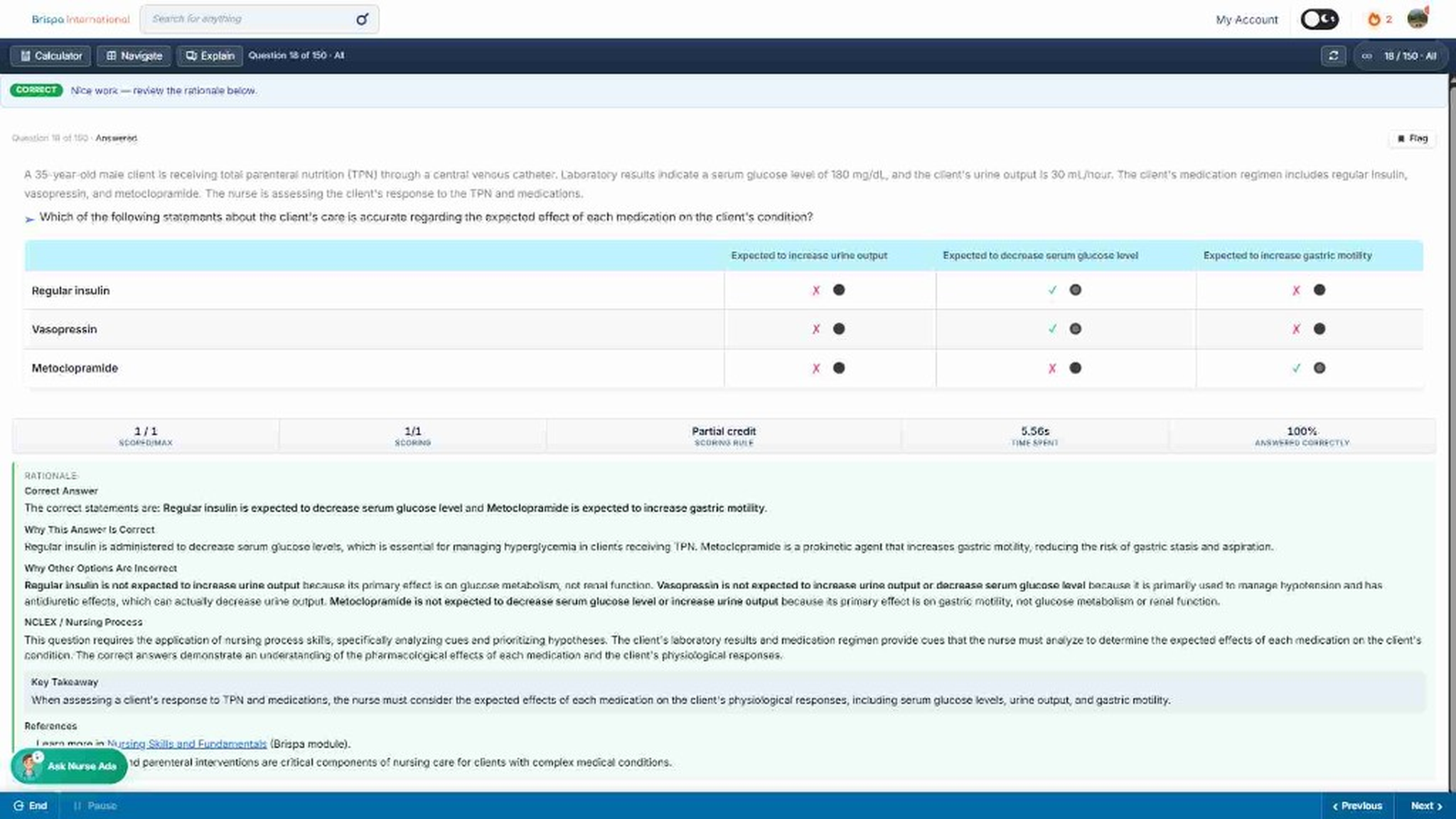Select Metoclopramide increase gastric motility radio
The height and width of the screenshot is (819, 1456).
click(1319, 368)
